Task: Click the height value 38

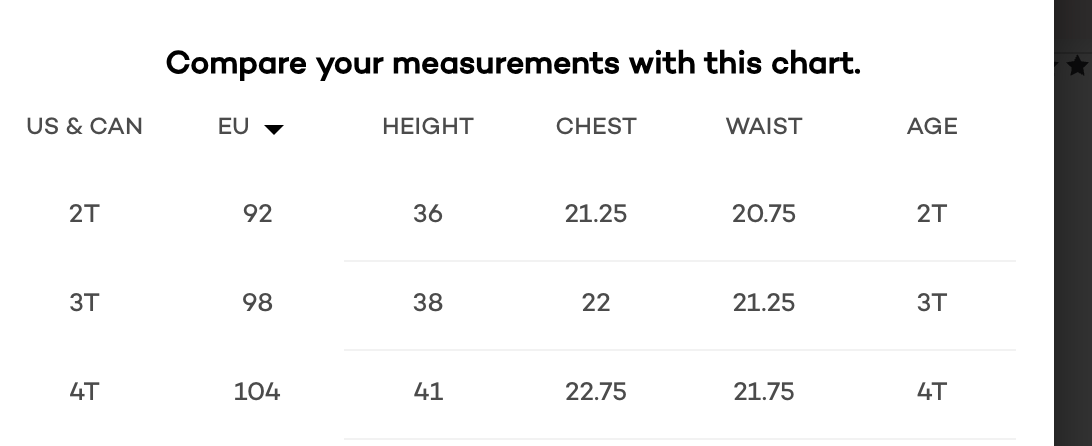Action: coord(428,302)
